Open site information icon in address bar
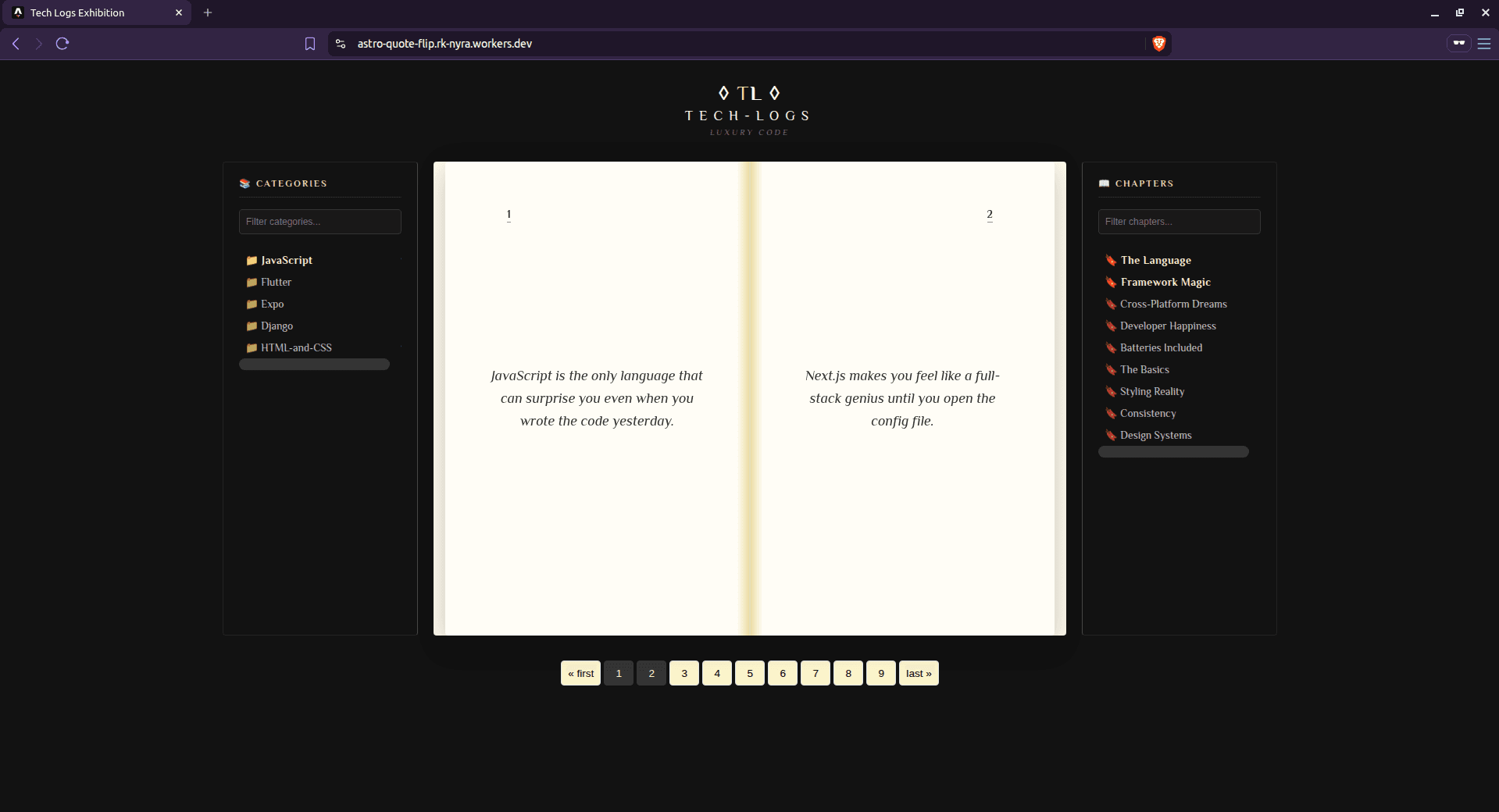The height and width of the screenshot is (812, 1499). coord(341,44)
